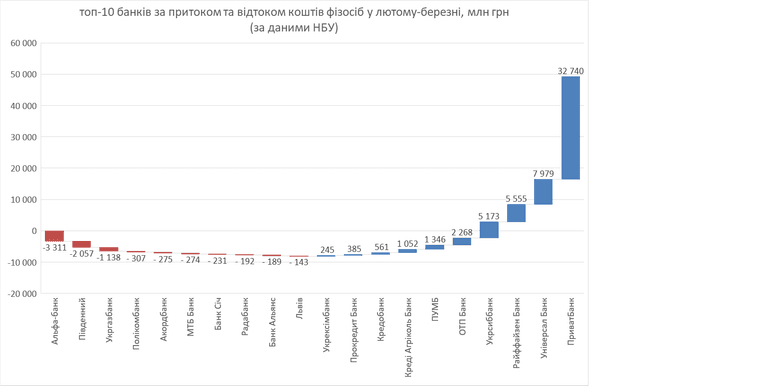Click the Райффайзен Банк axis label
This screenshot has width=764, height=386.
click(516, 332)
